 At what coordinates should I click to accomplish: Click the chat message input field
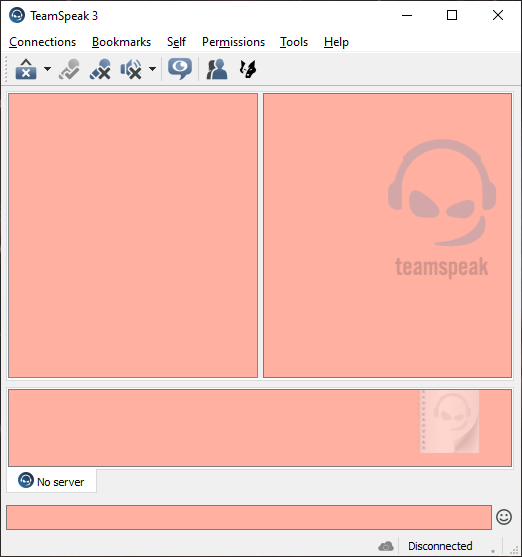point(249,517)
